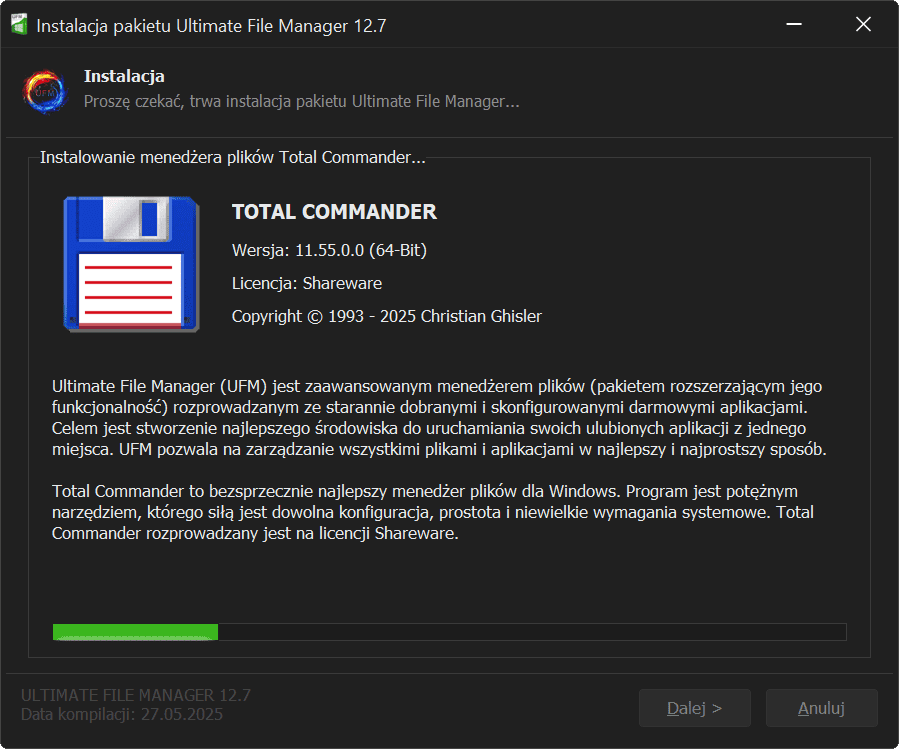The width and height of the screenshot is (899, 749).
Task: Click the UFM flame logo icon
Action: pyautogui.click(x=44, y=90)
